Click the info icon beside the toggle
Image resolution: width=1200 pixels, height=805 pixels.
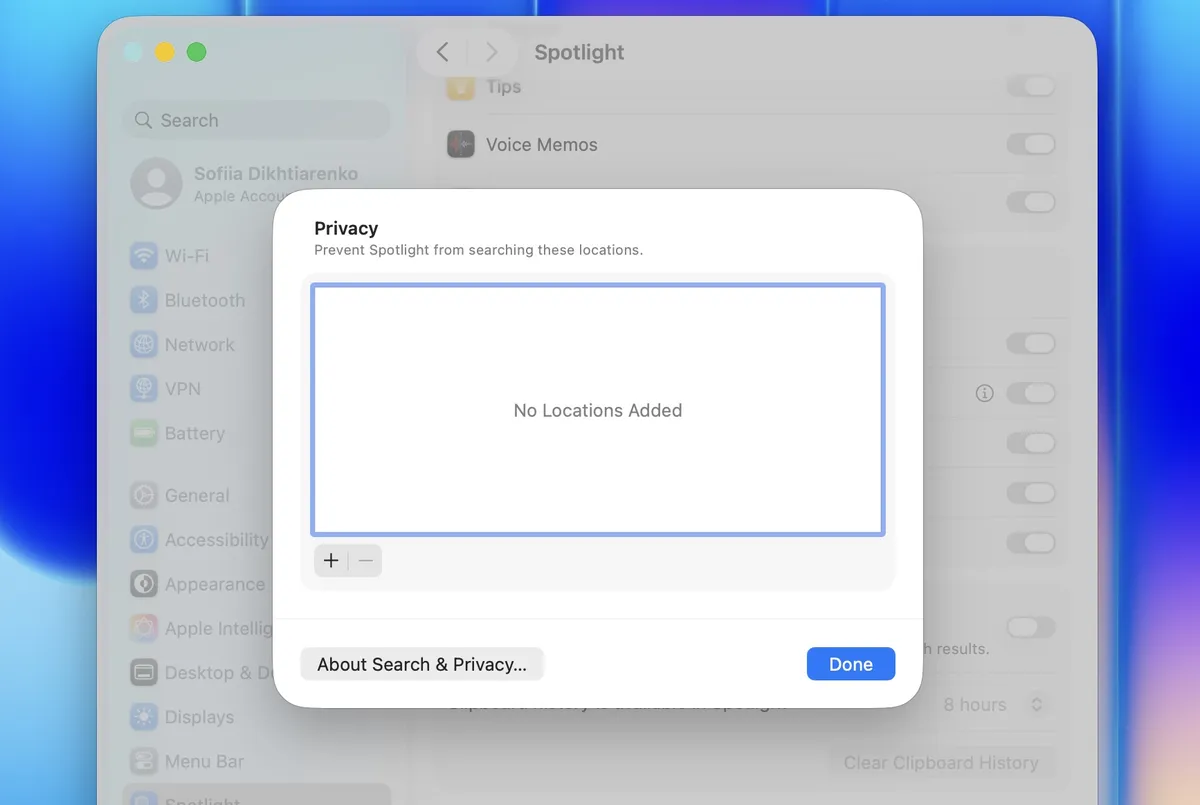(984, 393)
